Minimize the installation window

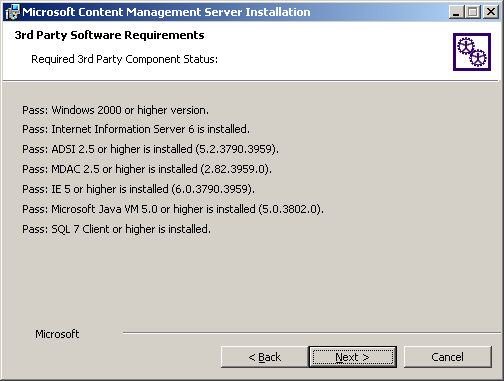click(x=456, y=12)
